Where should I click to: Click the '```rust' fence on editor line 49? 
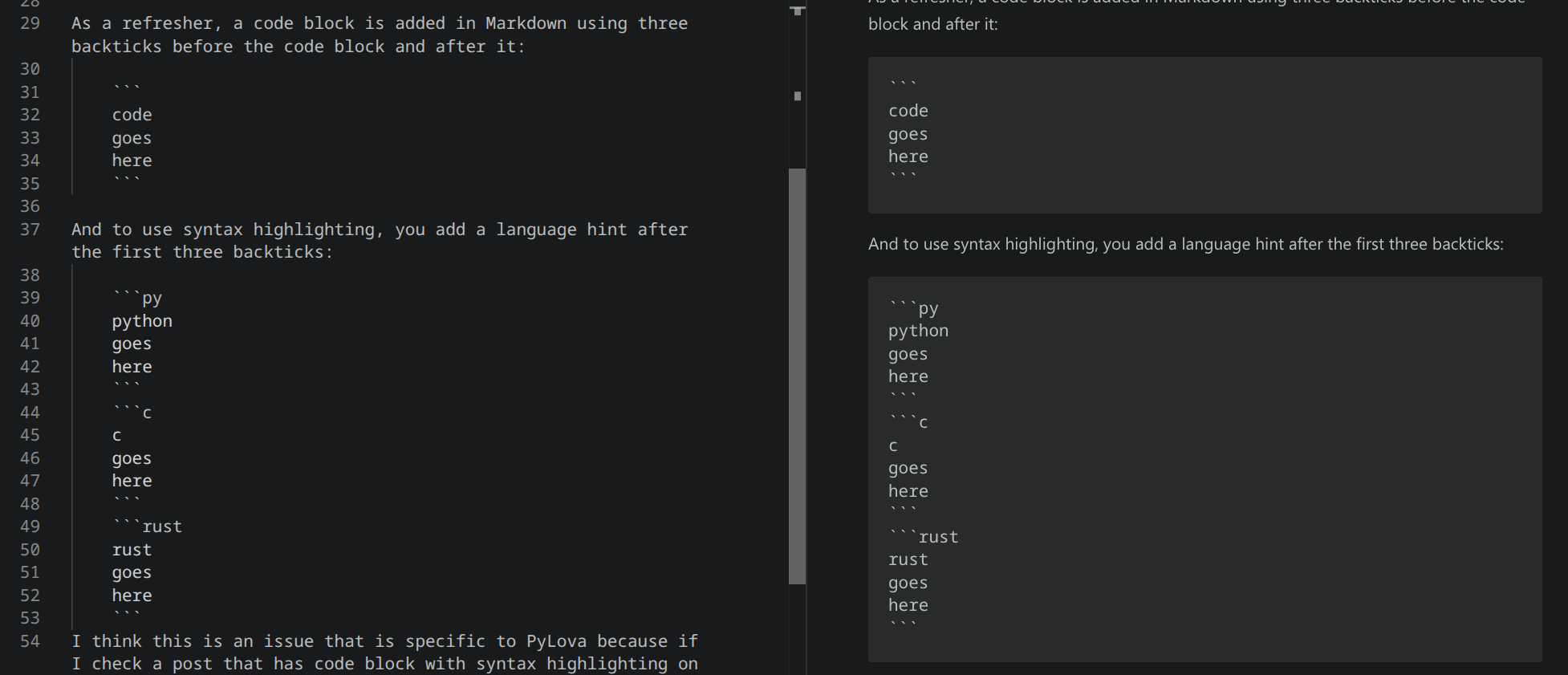tap(147, 527)
